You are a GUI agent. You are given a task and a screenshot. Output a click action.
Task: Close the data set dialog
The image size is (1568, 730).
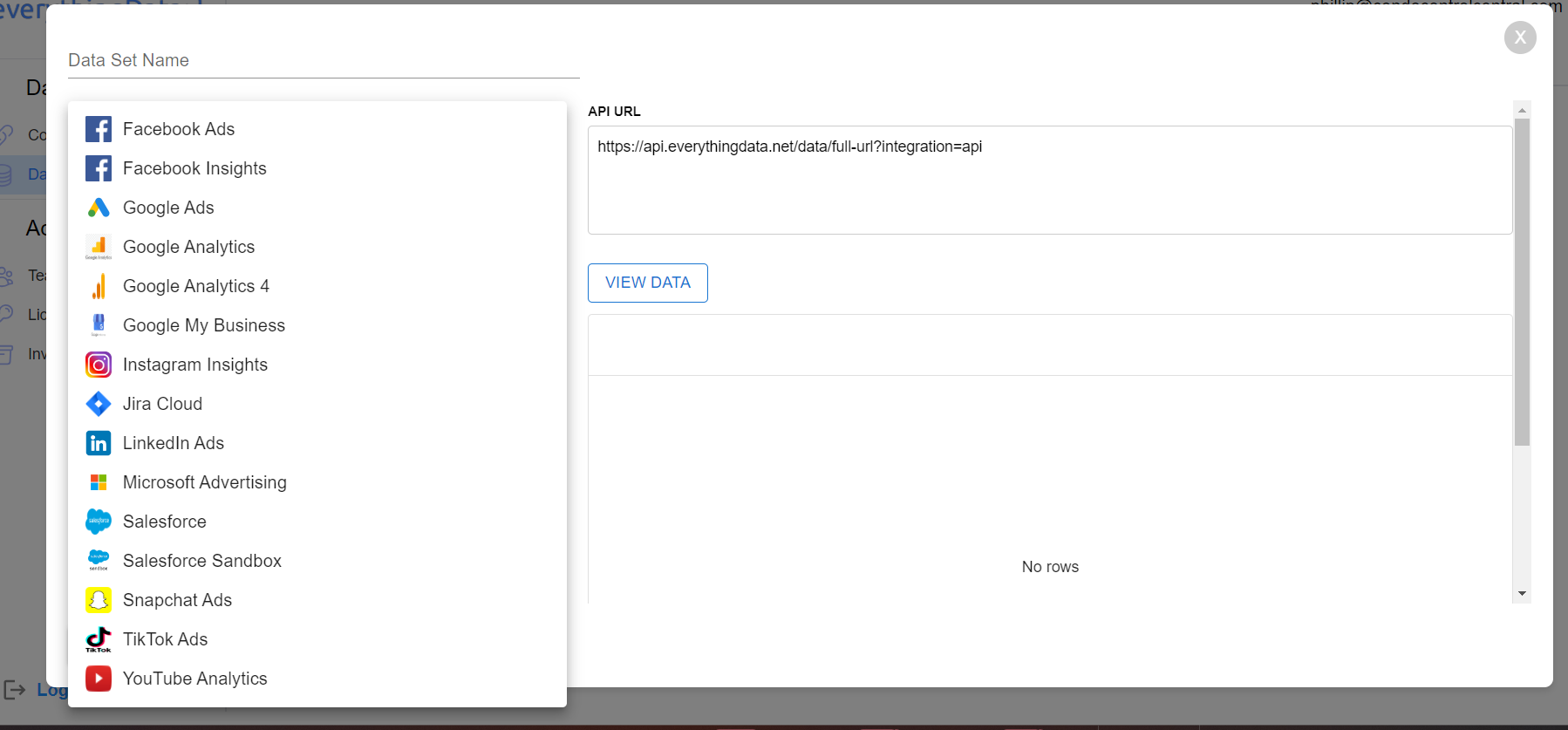[x=1520, y=38]
